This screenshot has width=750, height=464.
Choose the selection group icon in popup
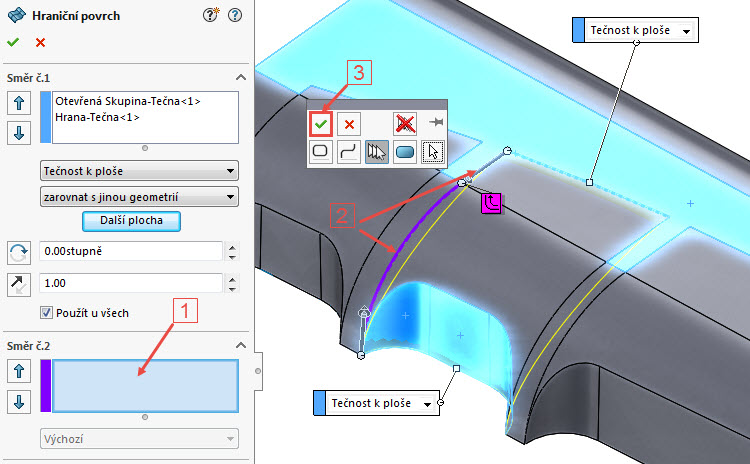coord(376,152)
